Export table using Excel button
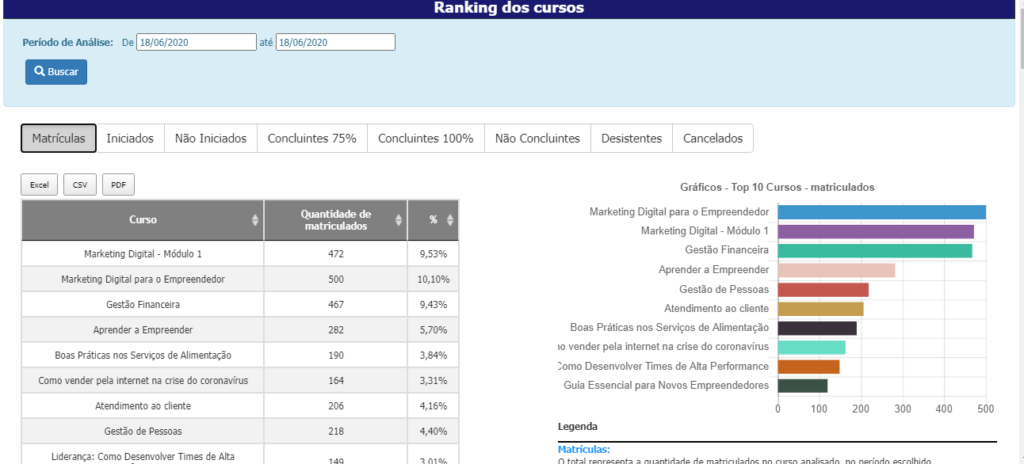This screenshot has height=464, width=1024. [x=39, y=185]
